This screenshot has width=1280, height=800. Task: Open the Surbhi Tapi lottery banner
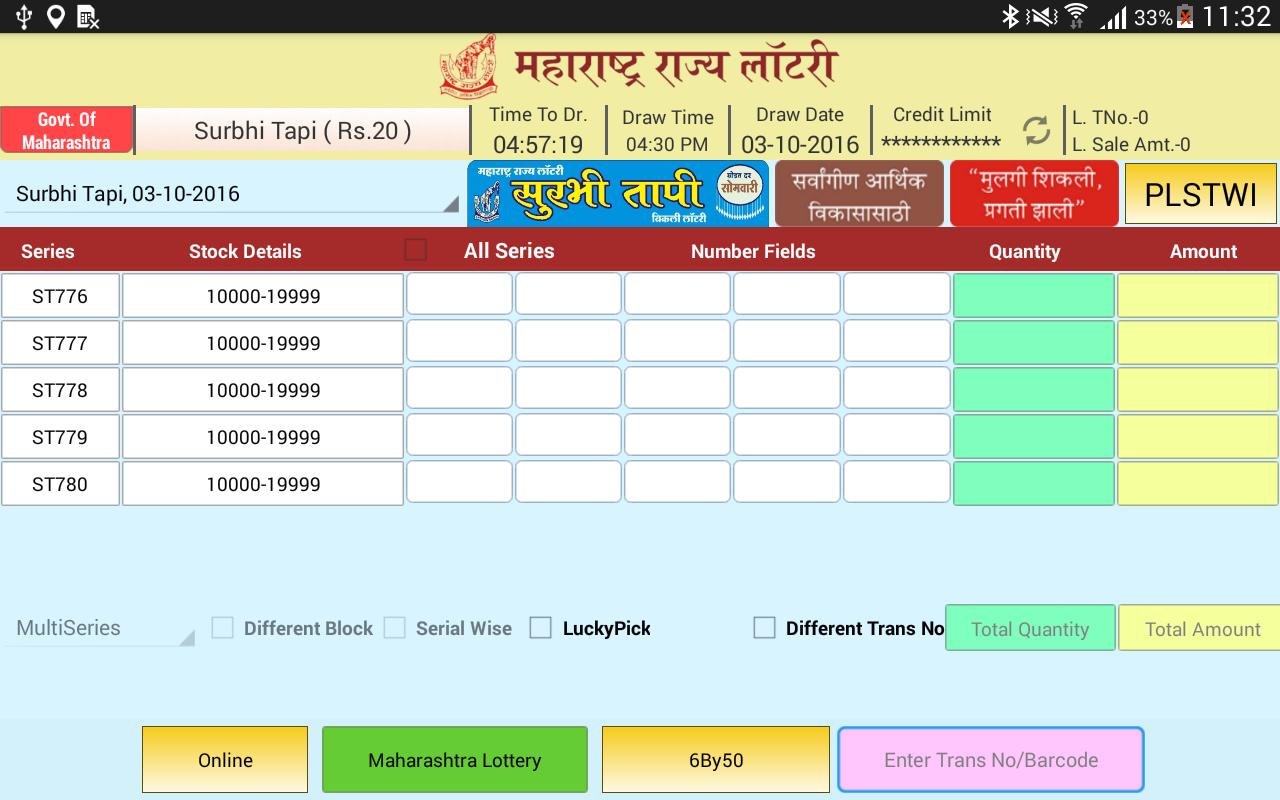pos(617,193)
